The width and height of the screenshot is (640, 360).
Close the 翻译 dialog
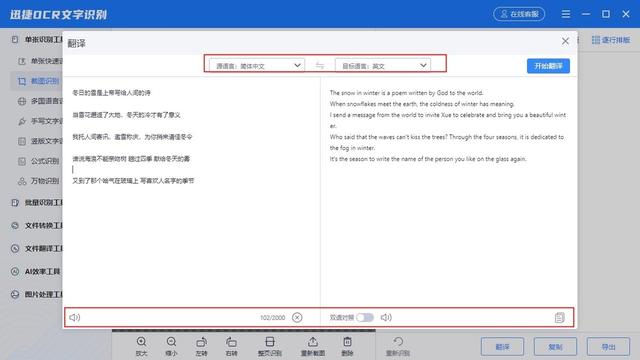point(565,41)
